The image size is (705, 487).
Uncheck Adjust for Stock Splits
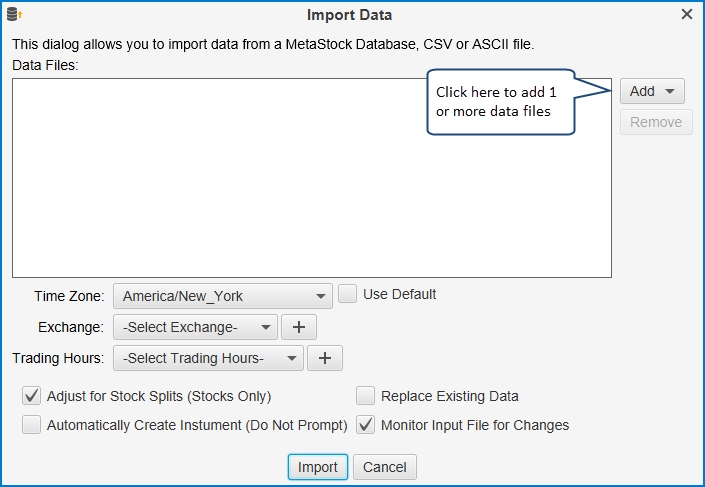pyautogui.click(x=31, y=396)
